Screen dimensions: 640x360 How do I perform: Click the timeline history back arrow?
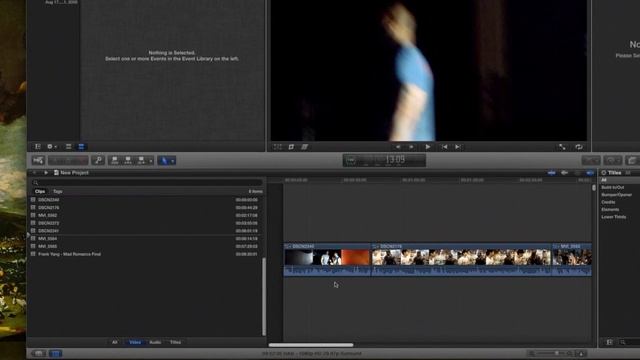[x=34, y=173]
